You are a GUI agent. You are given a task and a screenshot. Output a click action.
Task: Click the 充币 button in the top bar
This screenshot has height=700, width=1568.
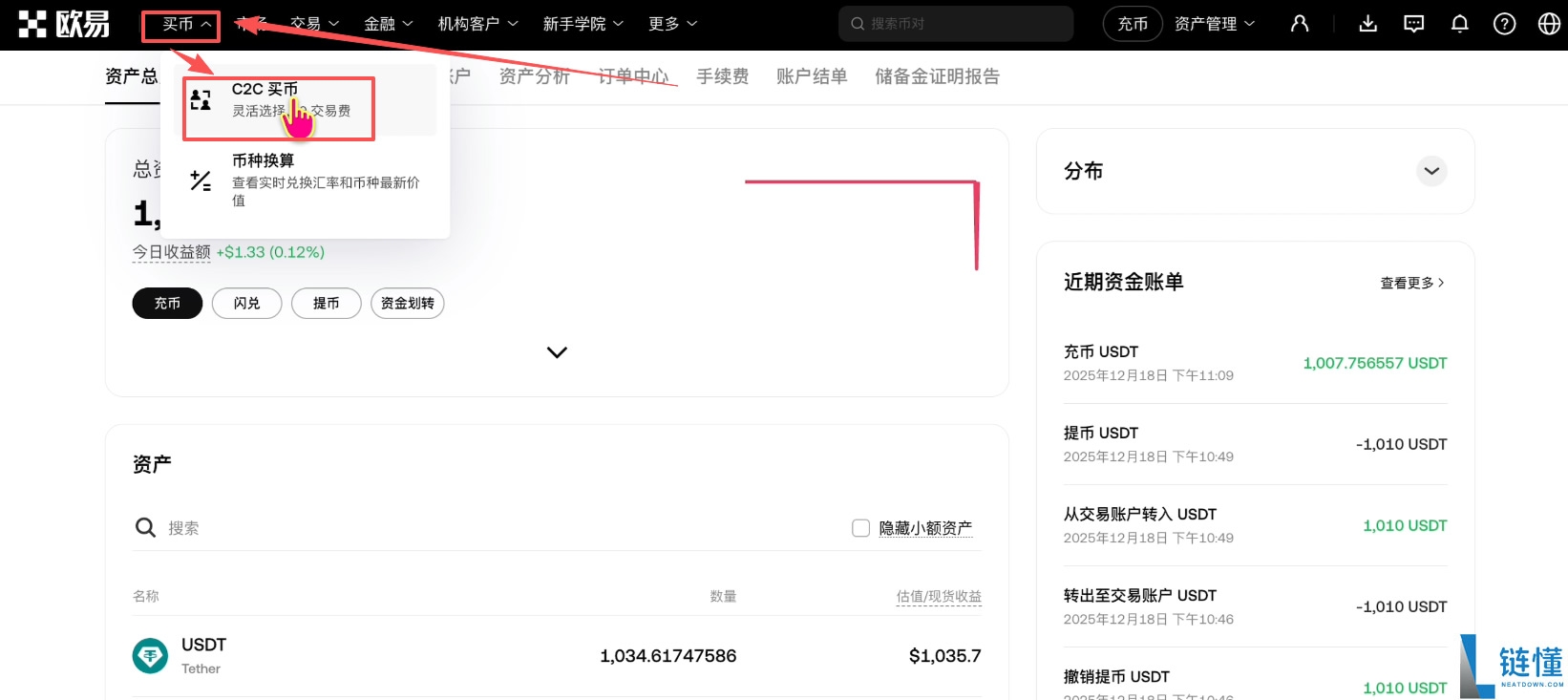click(1133, 24)
